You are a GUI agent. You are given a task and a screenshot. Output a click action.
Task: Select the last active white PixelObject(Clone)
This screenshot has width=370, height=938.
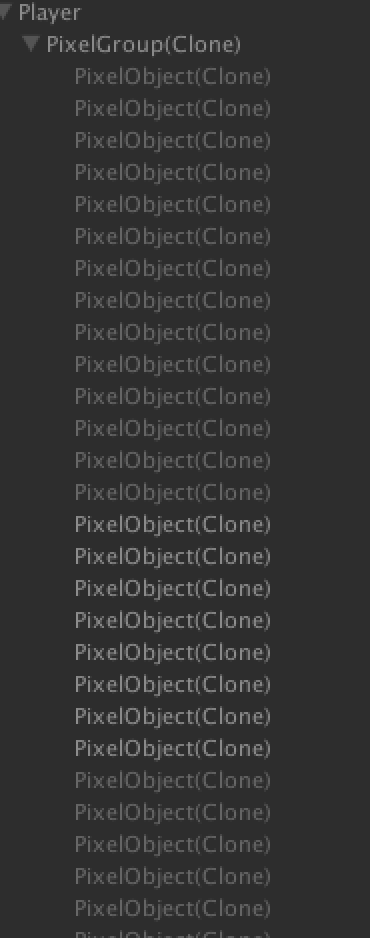[173, 749]
